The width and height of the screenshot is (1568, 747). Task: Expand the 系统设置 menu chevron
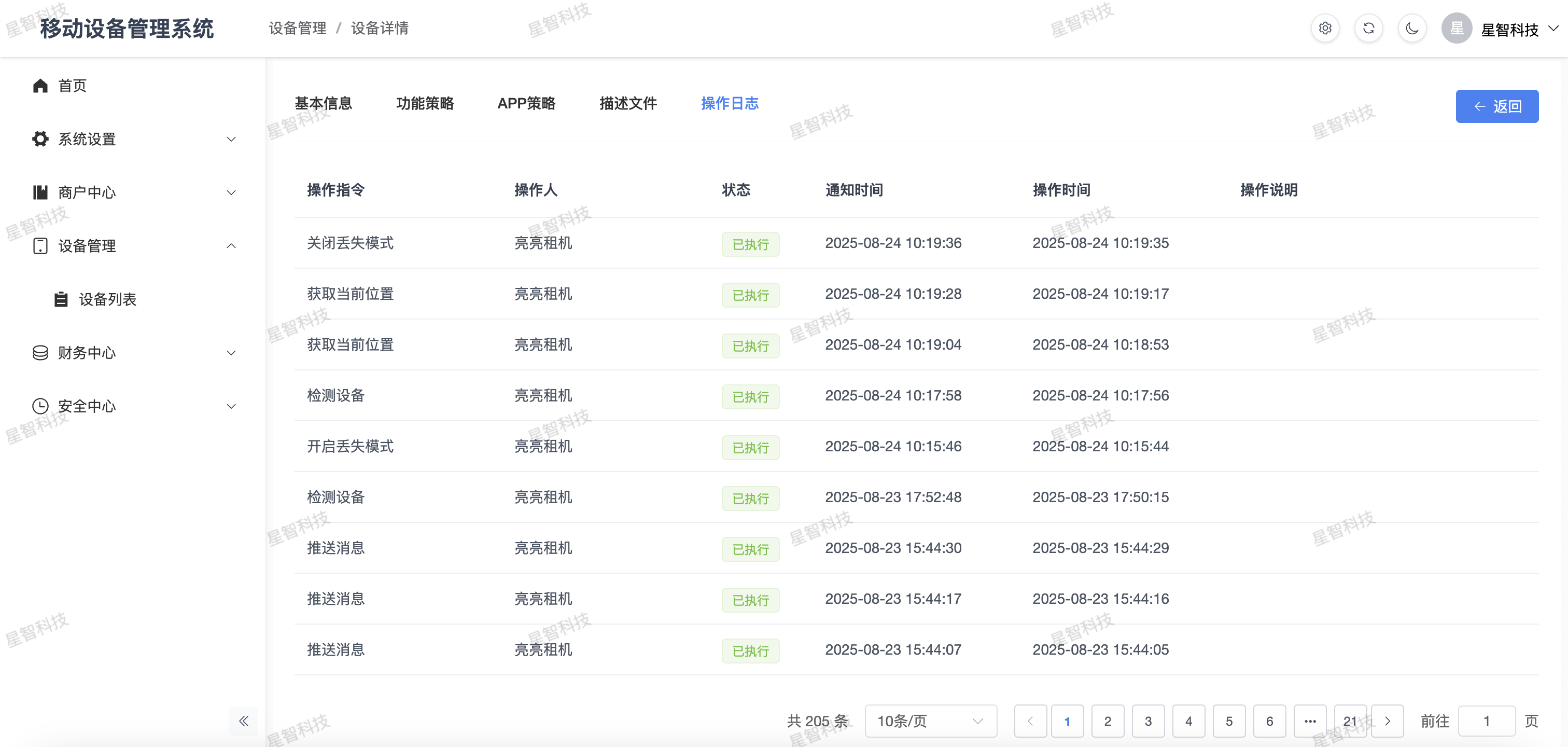(x=231, y=140)
